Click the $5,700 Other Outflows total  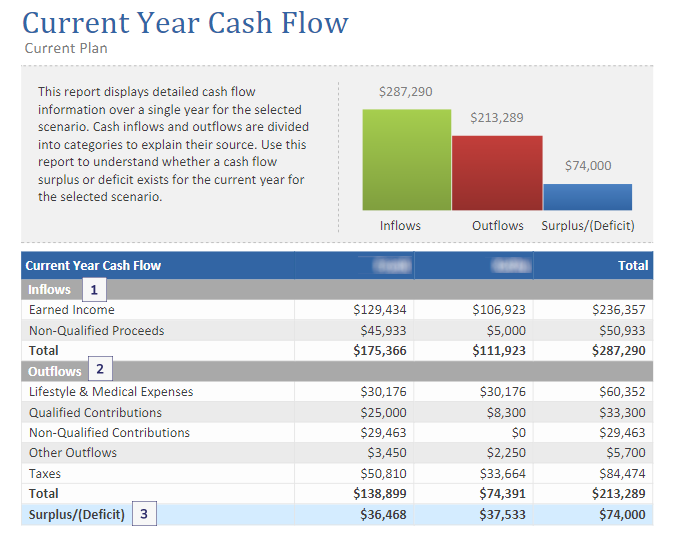626,453
